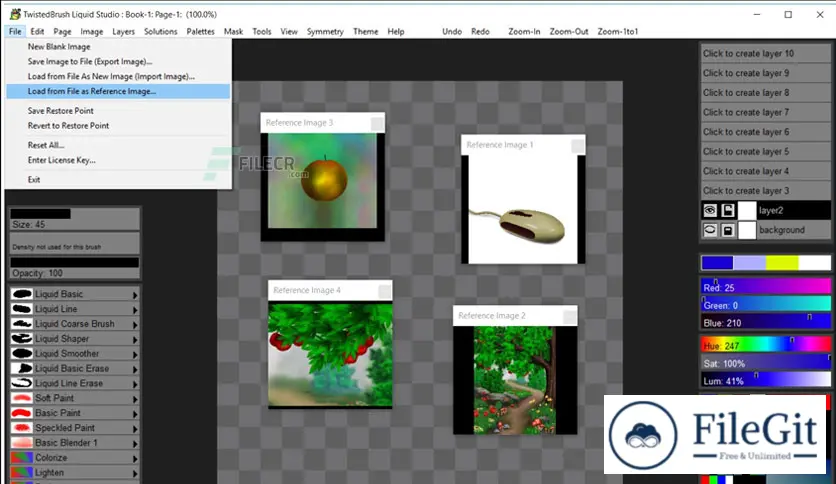The width and height of the screenshot is (836, 484).
Task: Click the square button on Reference Image 3
Action: (376, 124)
